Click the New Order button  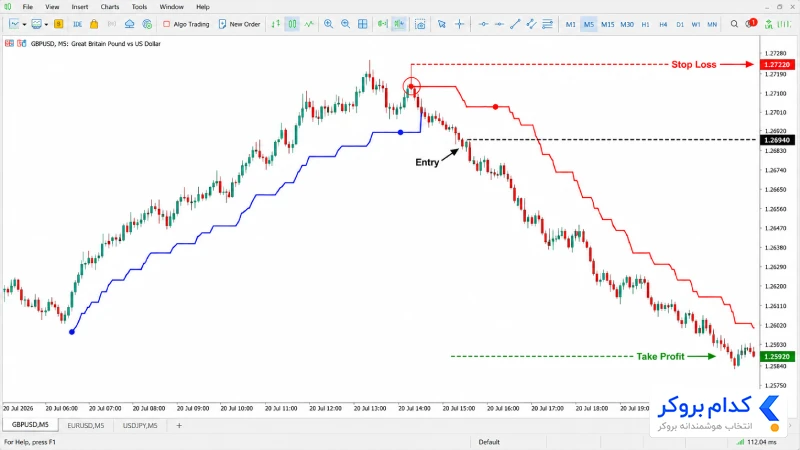click(239, 24)
